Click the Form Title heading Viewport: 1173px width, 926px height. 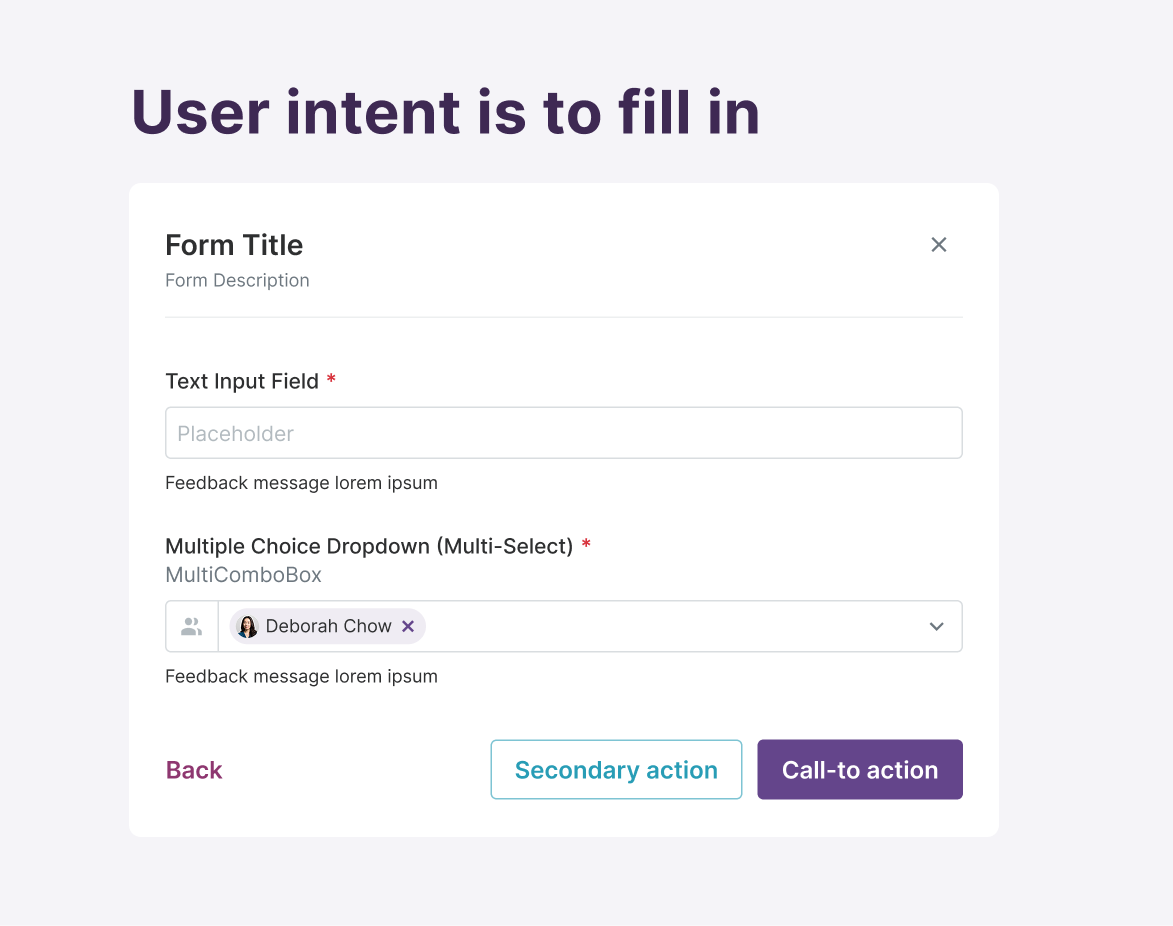coord(234,245)
